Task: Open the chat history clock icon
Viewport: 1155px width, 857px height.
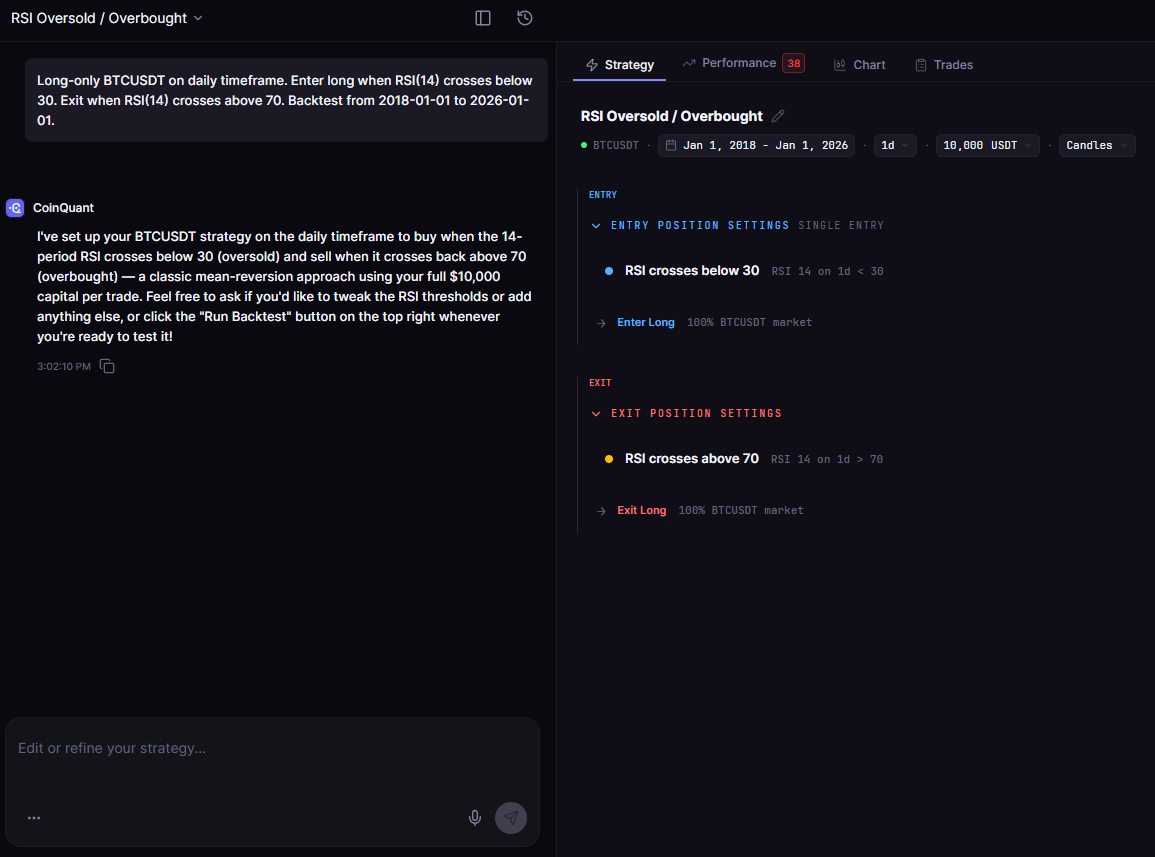Action: pyautogui.click(x=524, y=18)
